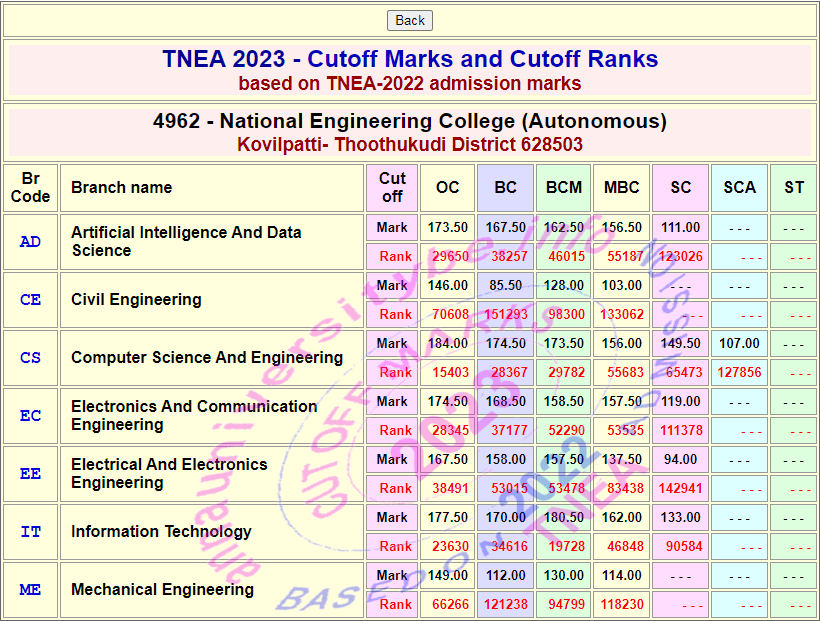Click MBC mark 114.00 for Mechanical
The width and height of the screenshot is (820, 621).
[622, 576]
